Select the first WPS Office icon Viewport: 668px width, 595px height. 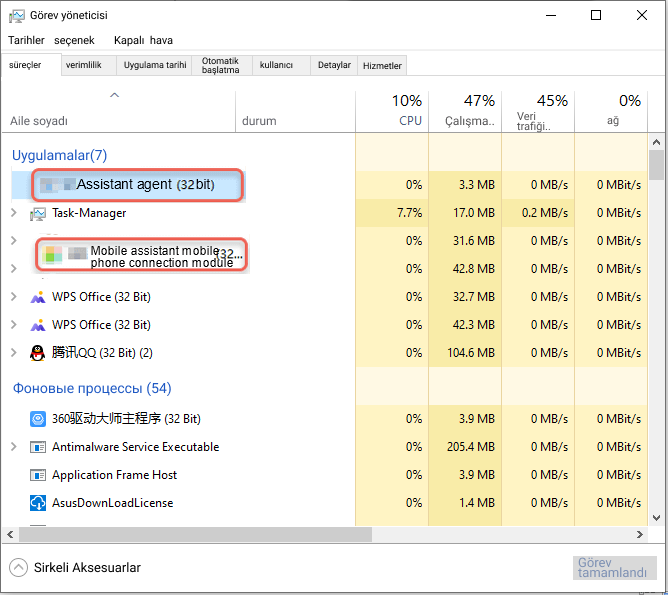coord(37,297)
